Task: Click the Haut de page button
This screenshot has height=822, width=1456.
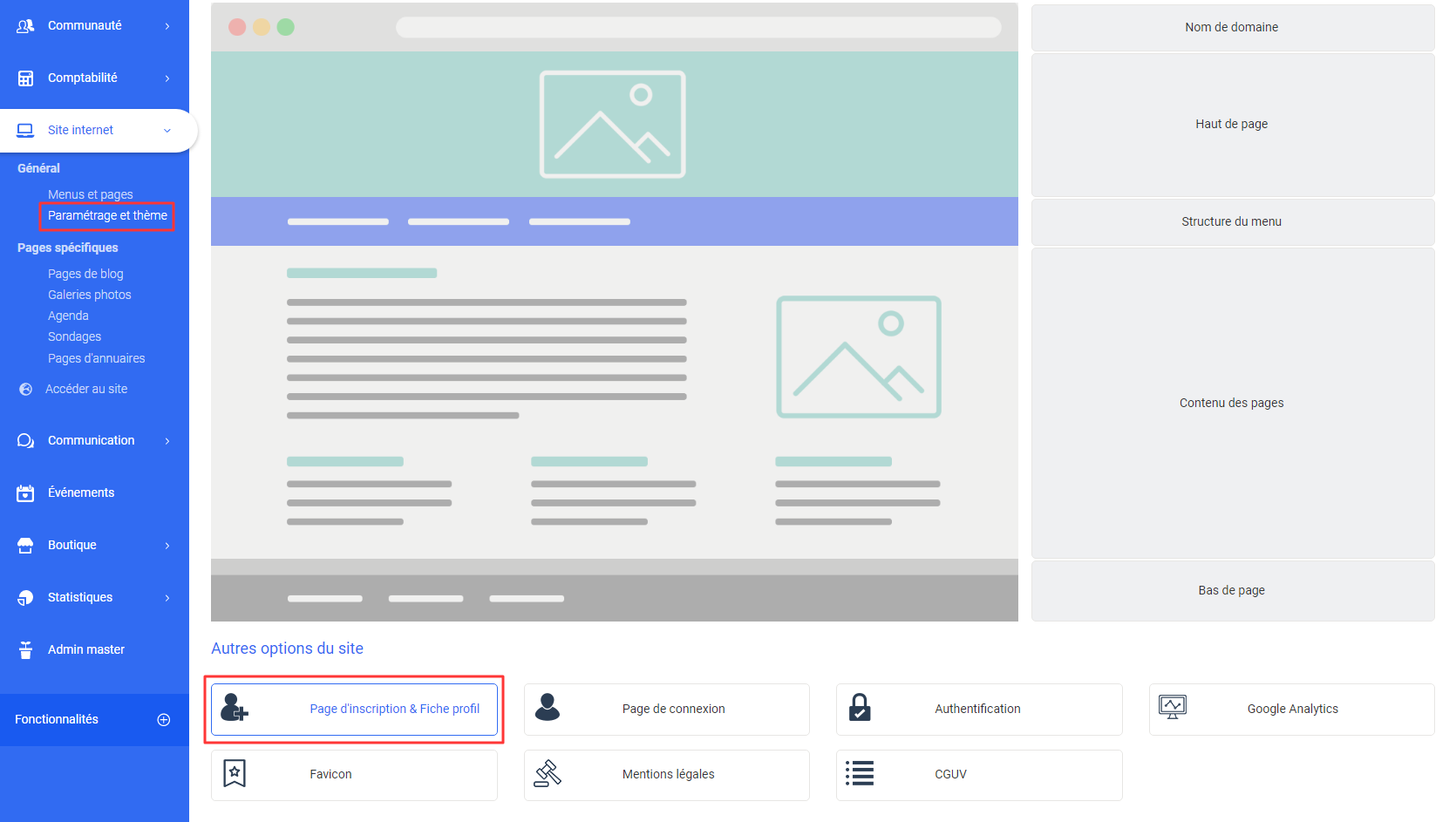Action: (x=1232, y=125)
